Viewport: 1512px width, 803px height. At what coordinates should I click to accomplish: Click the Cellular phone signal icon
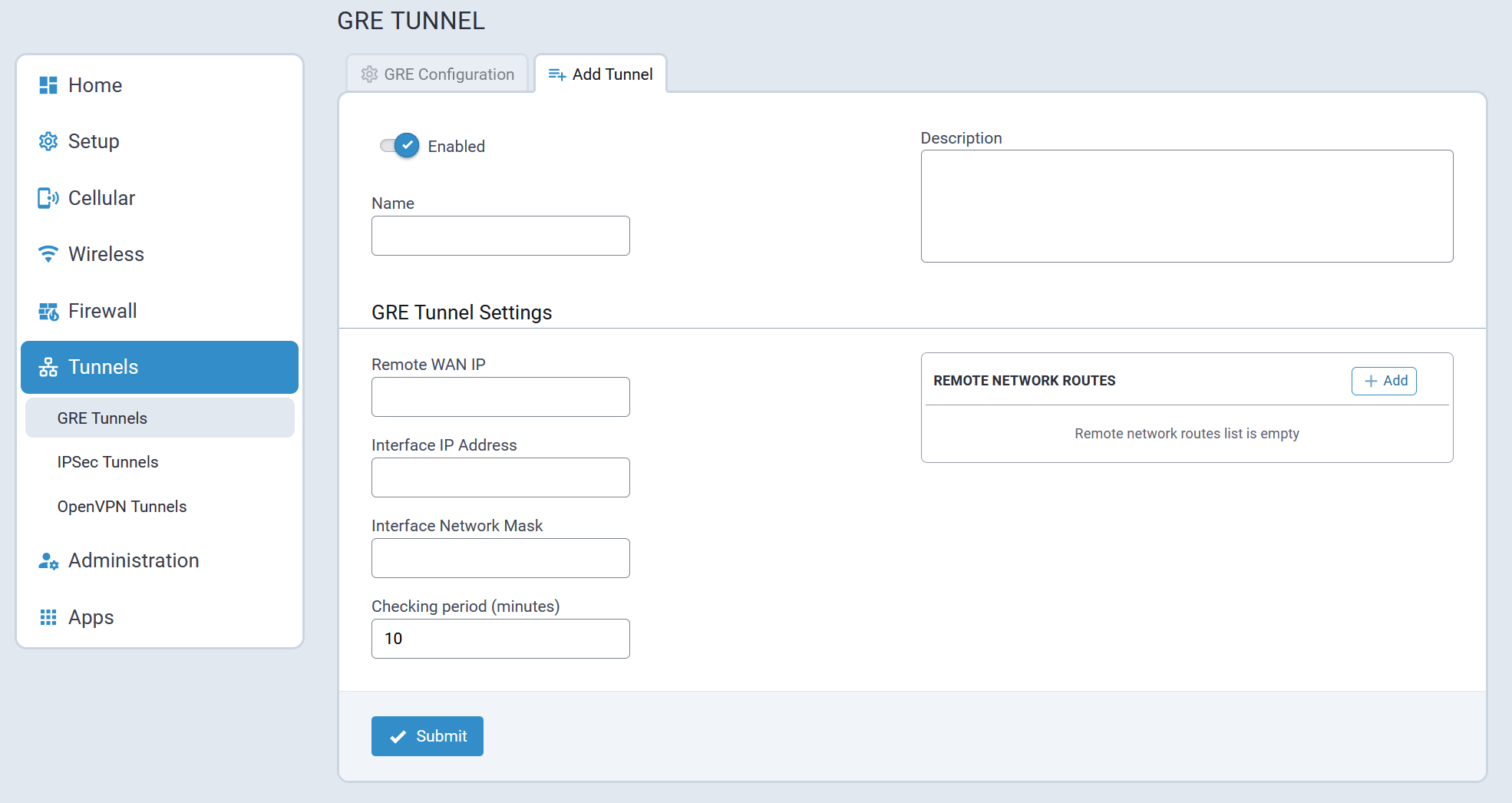[48, 198]
